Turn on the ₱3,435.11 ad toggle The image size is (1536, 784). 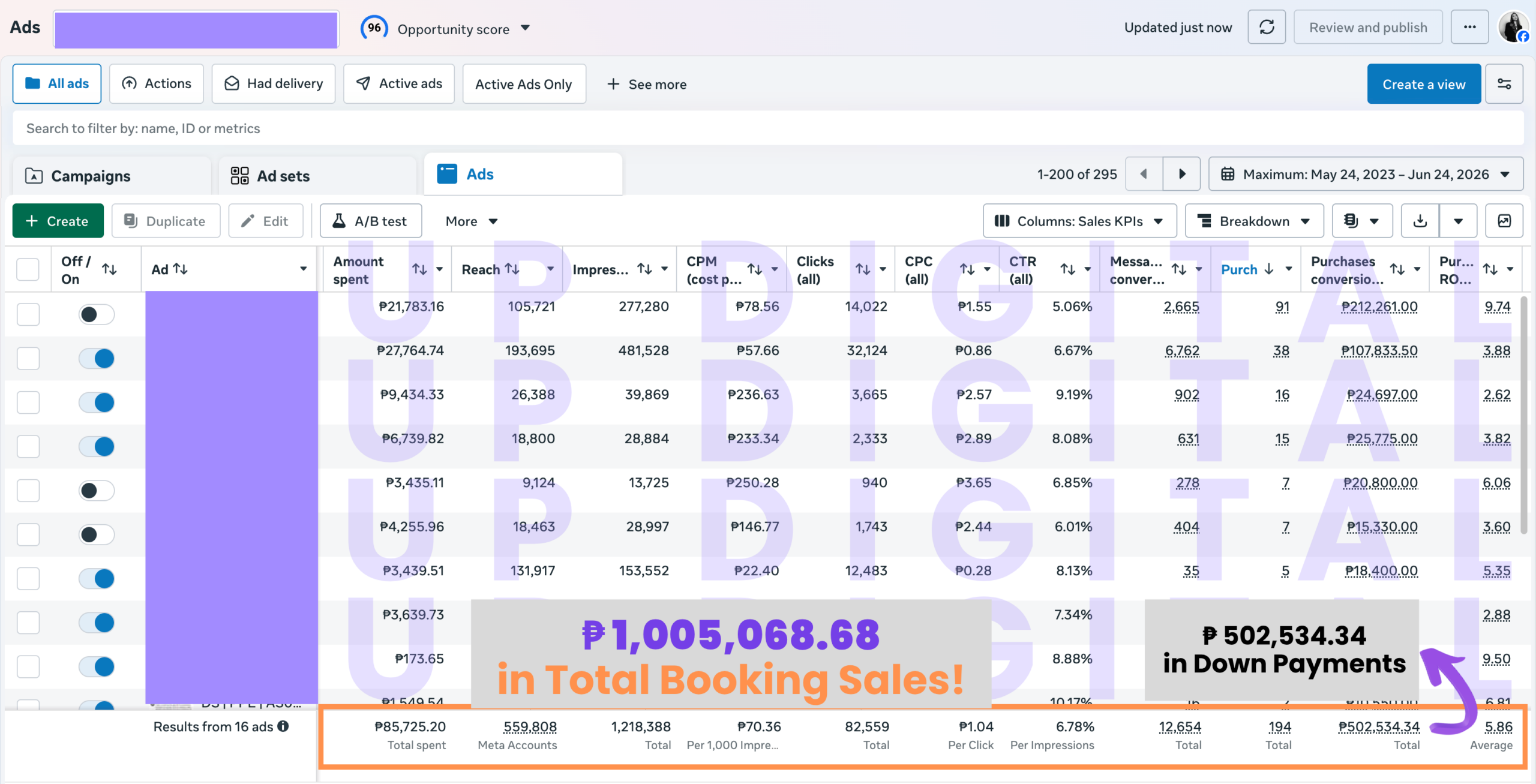[x=96, y=491]
